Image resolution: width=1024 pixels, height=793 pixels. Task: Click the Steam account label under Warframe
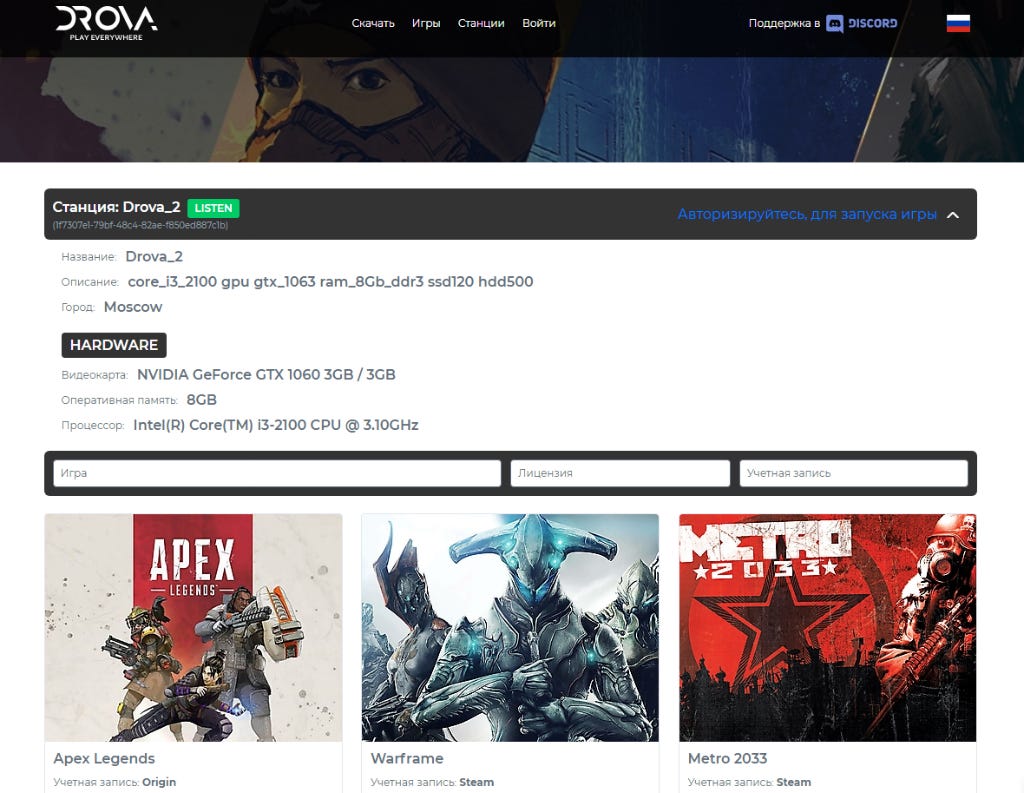click(477, 782)
